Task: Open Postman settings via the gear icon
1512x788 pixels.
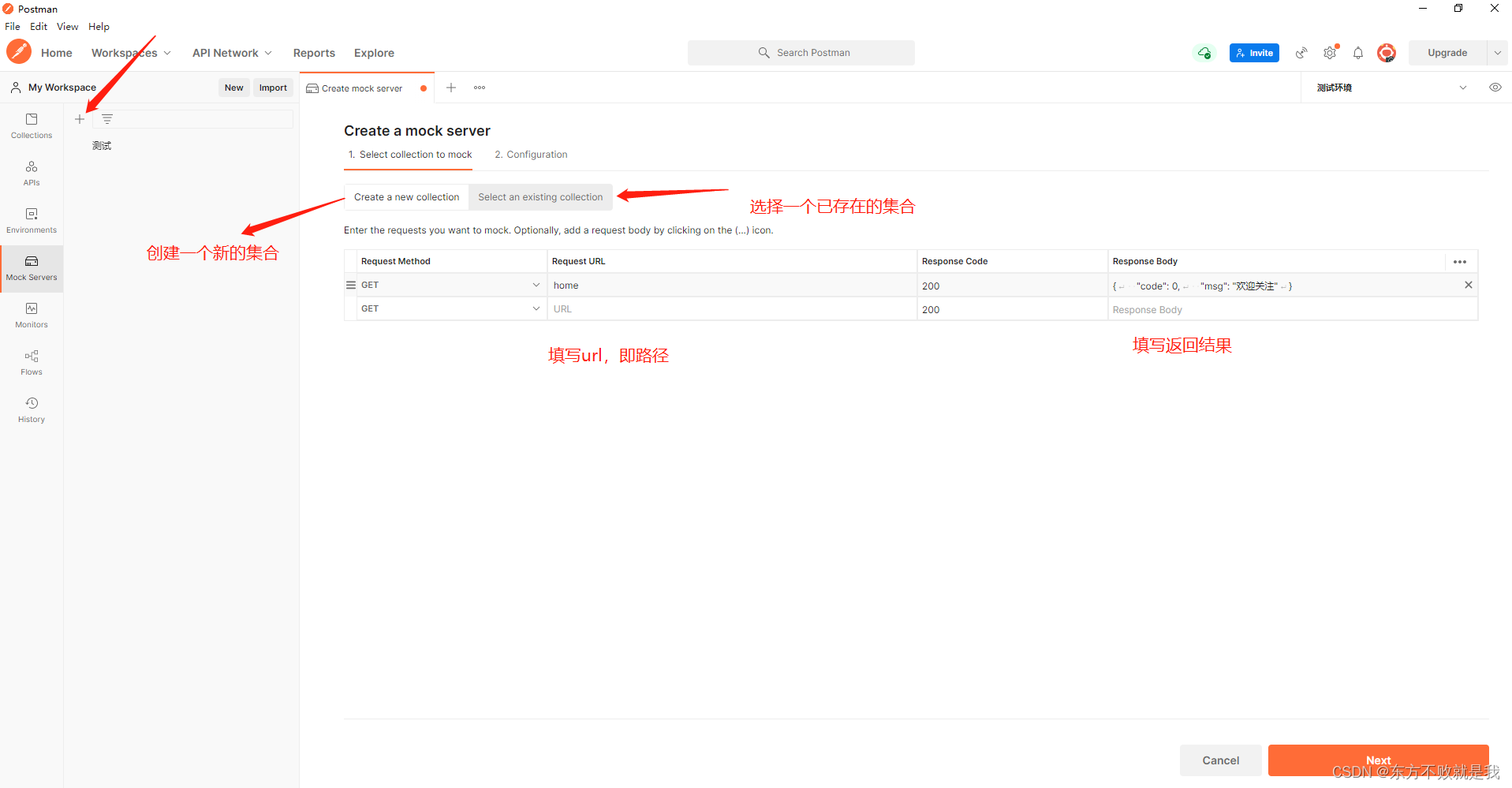Action: 1330,52
